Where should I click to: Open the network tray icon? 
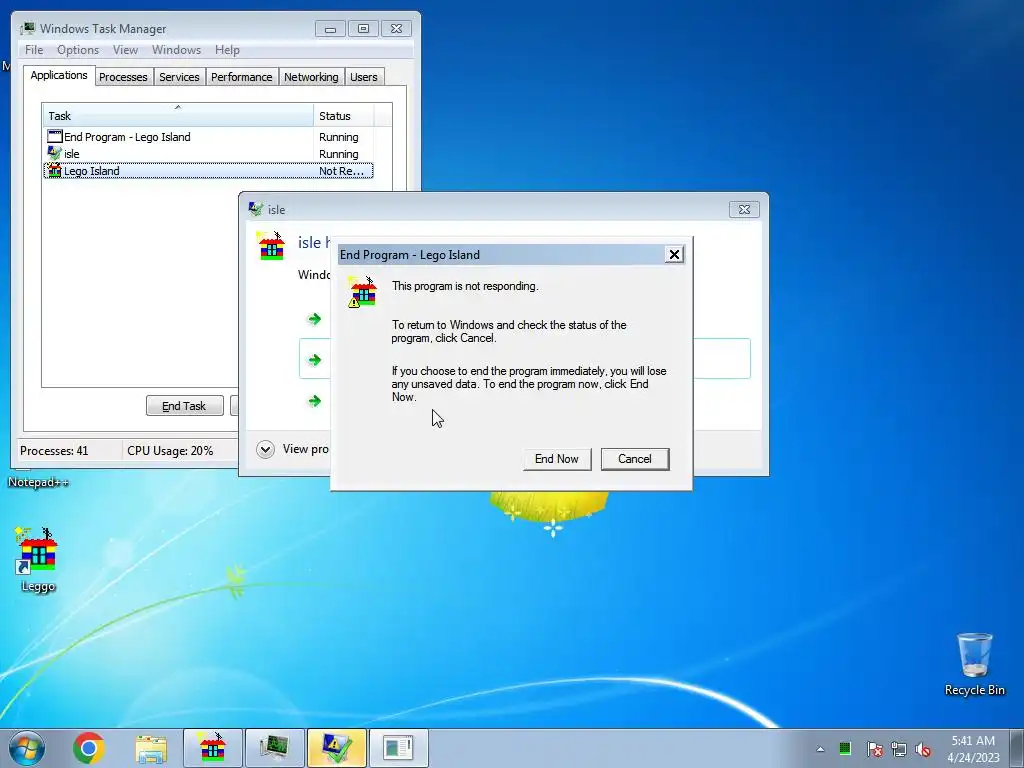tap(899, 749)
